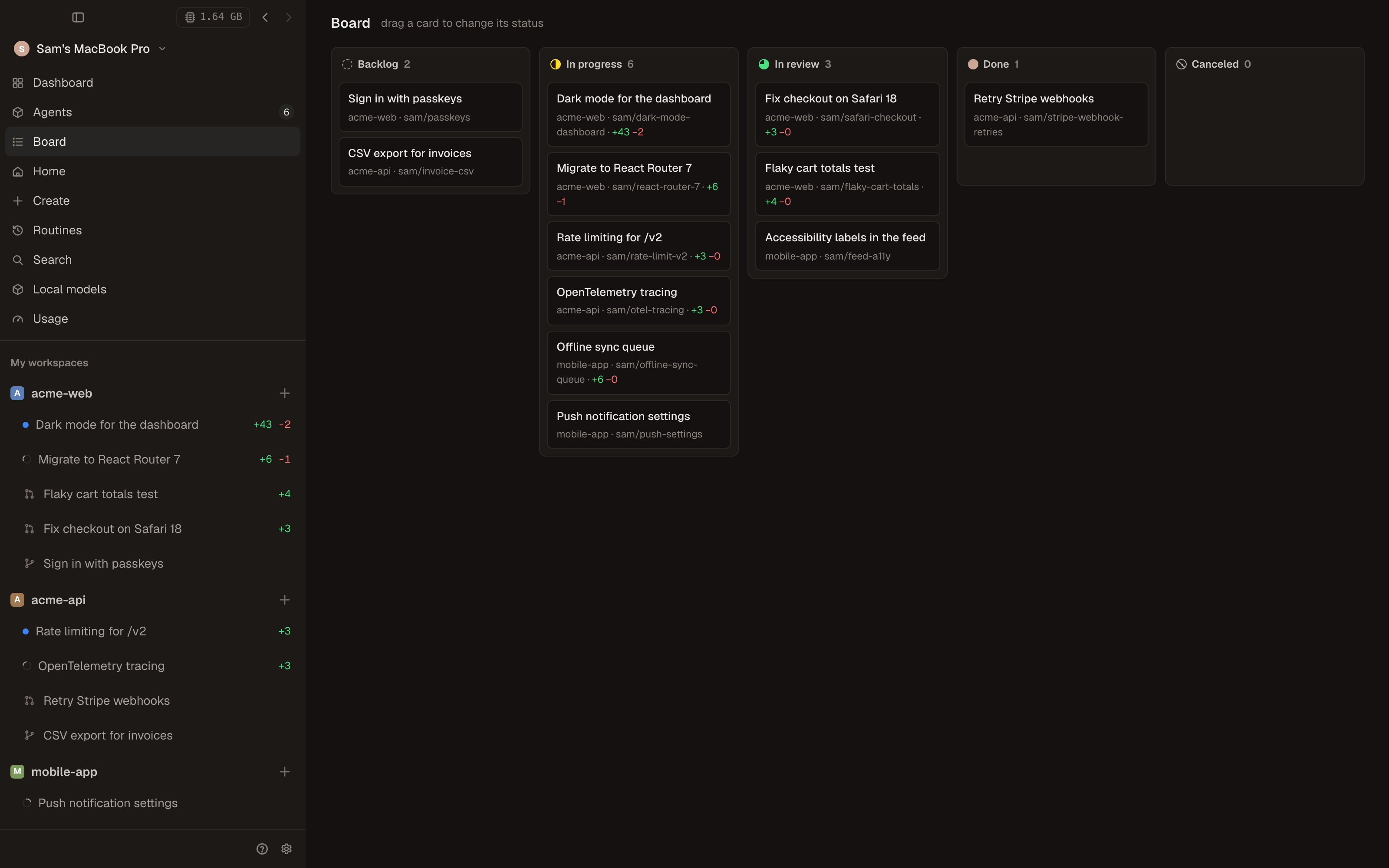This screenshot has height=868, width=1389.
Task: Click the branch icon beside CSV export for invoices
Action: pyautogui.click(x=29, y=735)
